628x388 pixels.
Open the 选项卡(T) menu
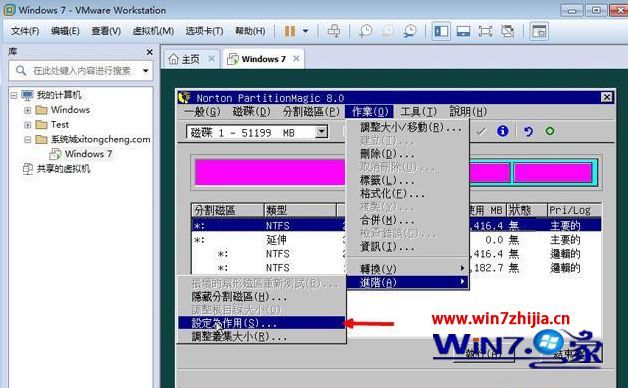(204, 31)
